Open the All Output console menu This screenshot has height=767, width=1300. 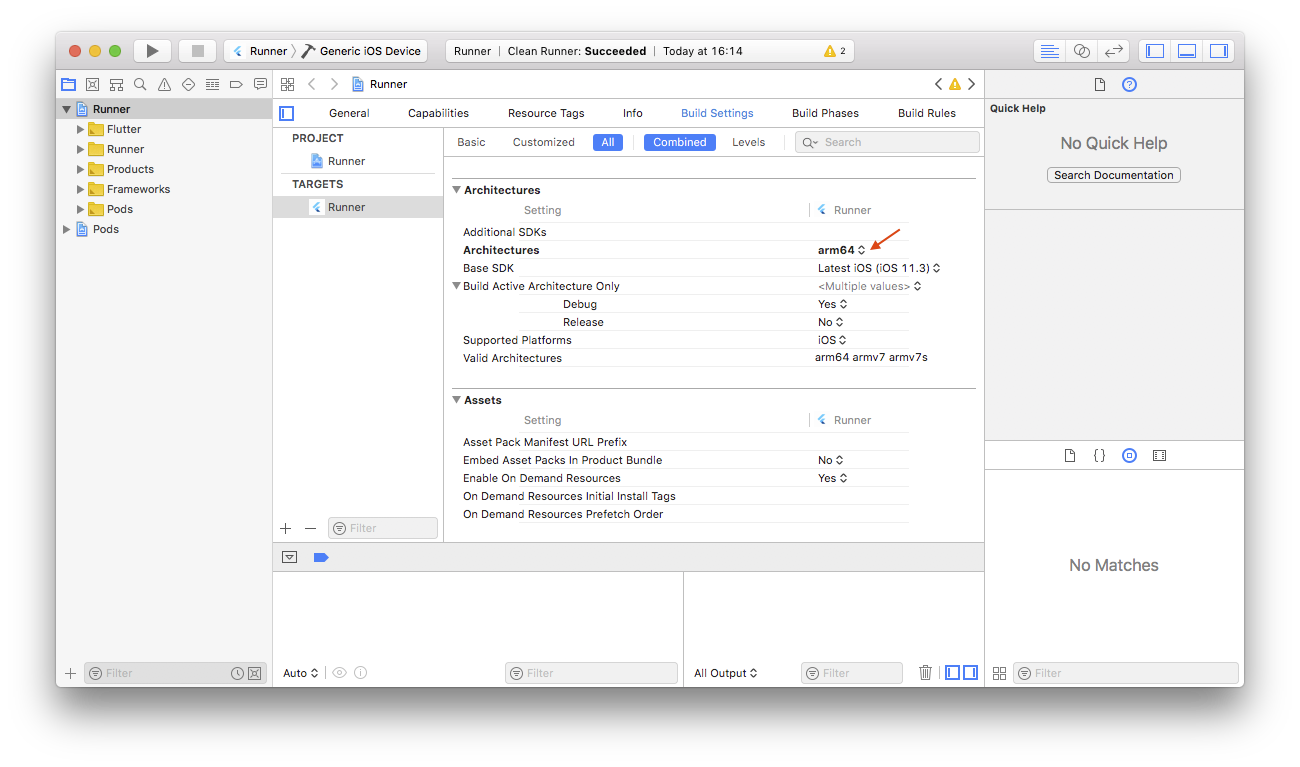coord(726,673)
